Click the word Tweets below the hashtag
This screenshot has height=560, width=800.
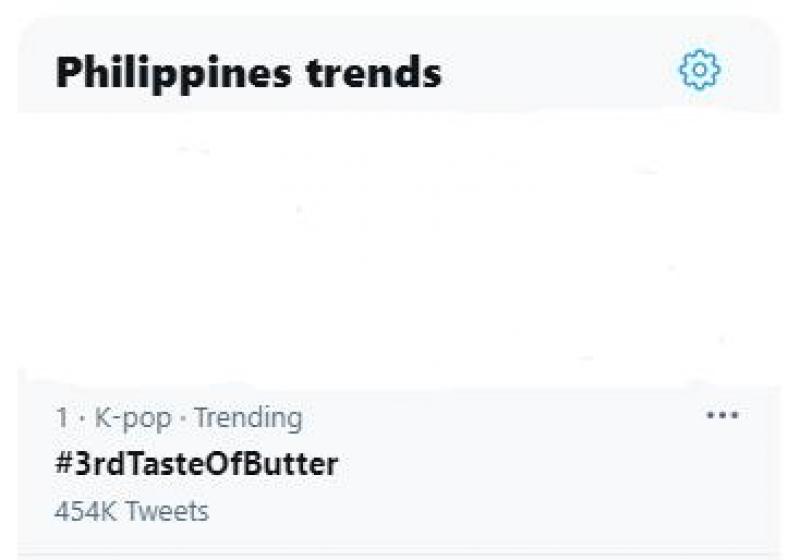pos(161,511)
